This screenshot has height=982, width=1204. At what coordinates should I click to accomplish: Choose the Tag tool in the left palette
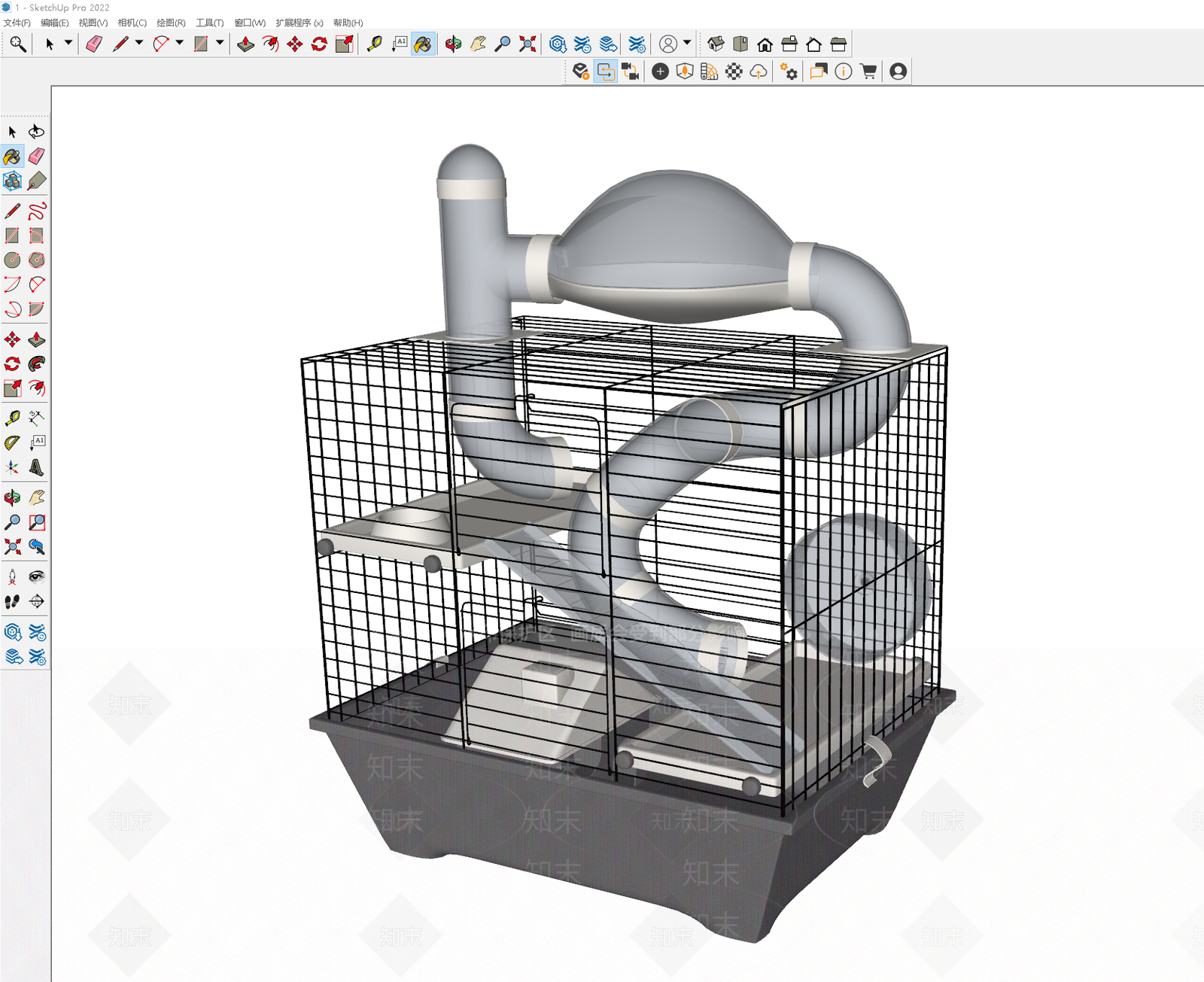click(36, 181)
